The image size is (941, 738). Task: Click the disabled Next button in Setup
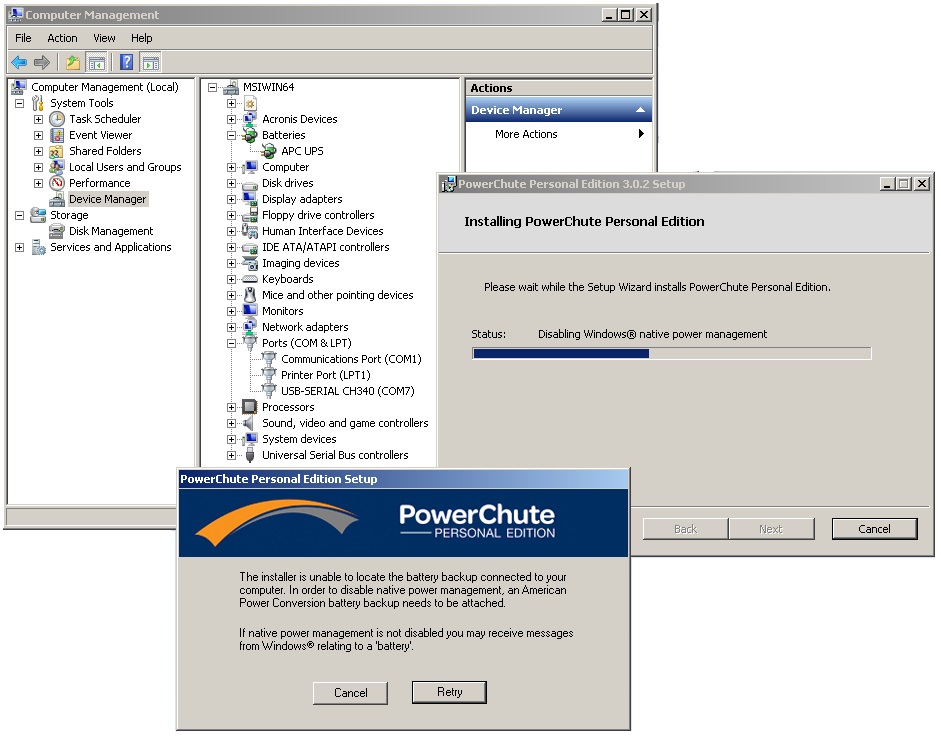771,529
